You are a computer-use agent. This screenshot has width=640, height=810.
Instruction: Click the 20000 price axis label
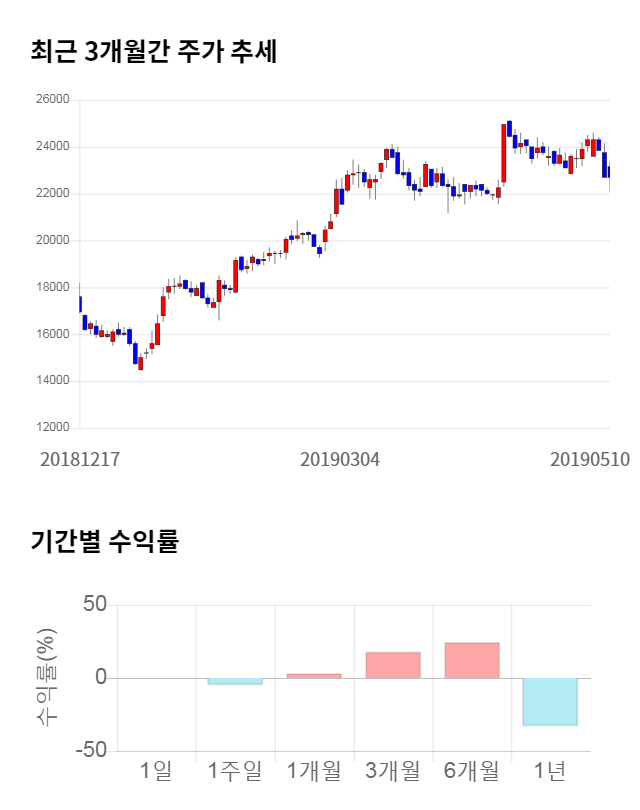[x=52, y=240]
